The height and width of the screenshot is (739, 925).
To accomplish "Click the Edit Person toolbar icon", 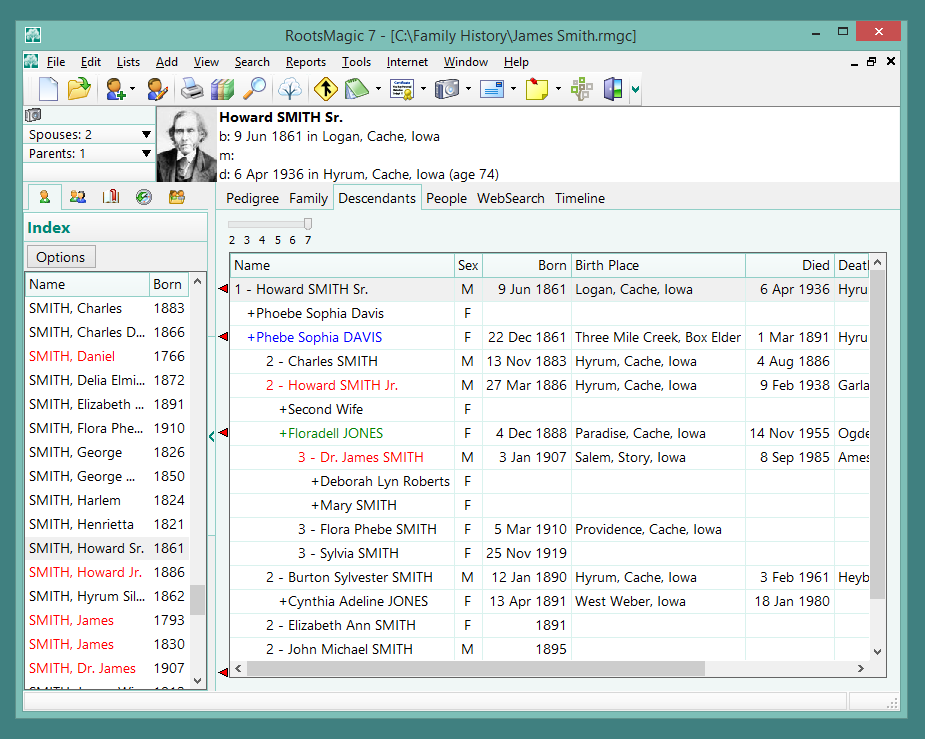I will 157,89.
